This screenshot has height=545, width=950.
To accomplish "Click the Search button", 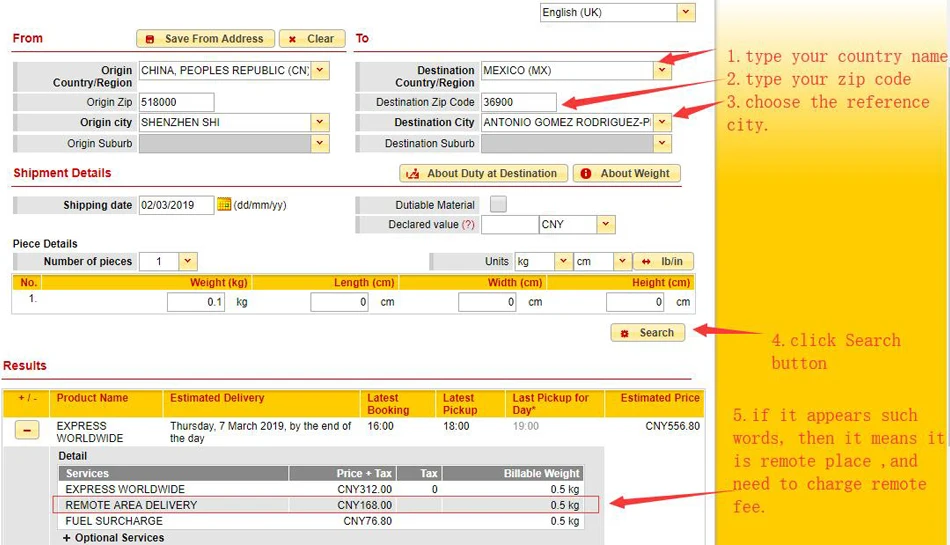I will 648,333.
